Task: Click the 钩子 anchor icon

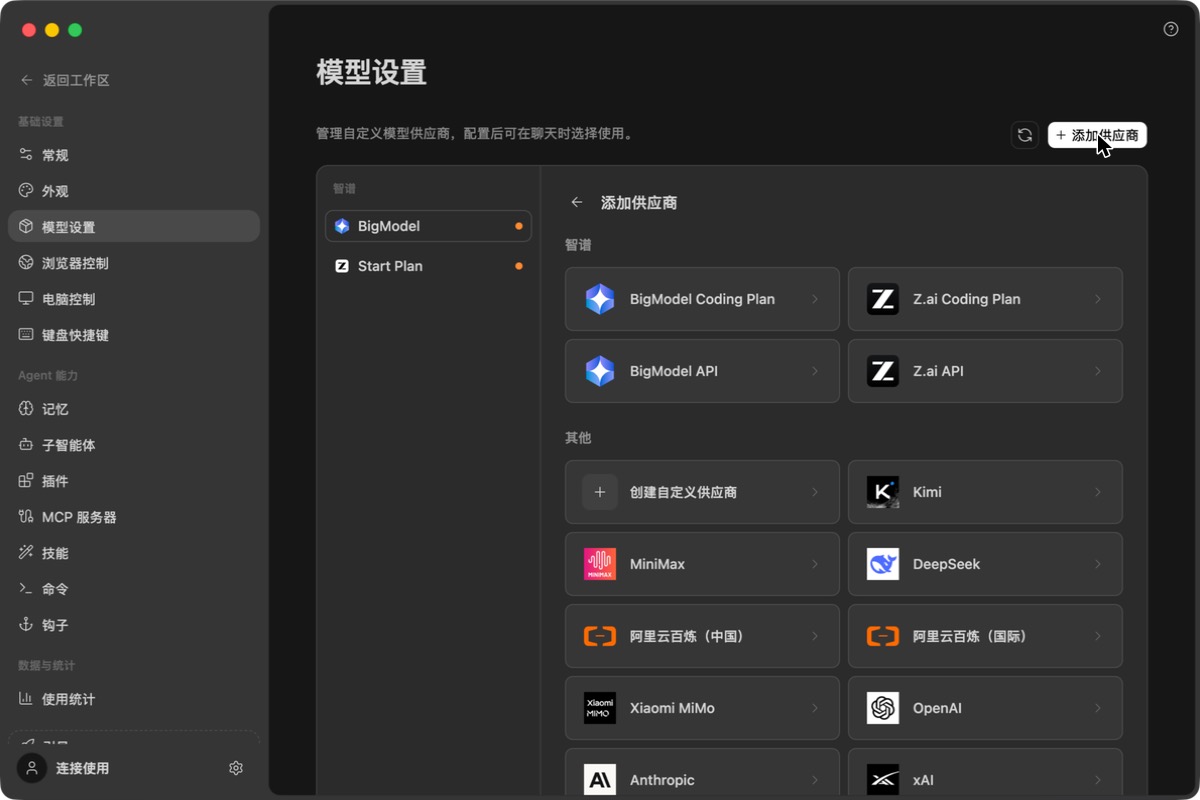Action: (x=26, y=625)
